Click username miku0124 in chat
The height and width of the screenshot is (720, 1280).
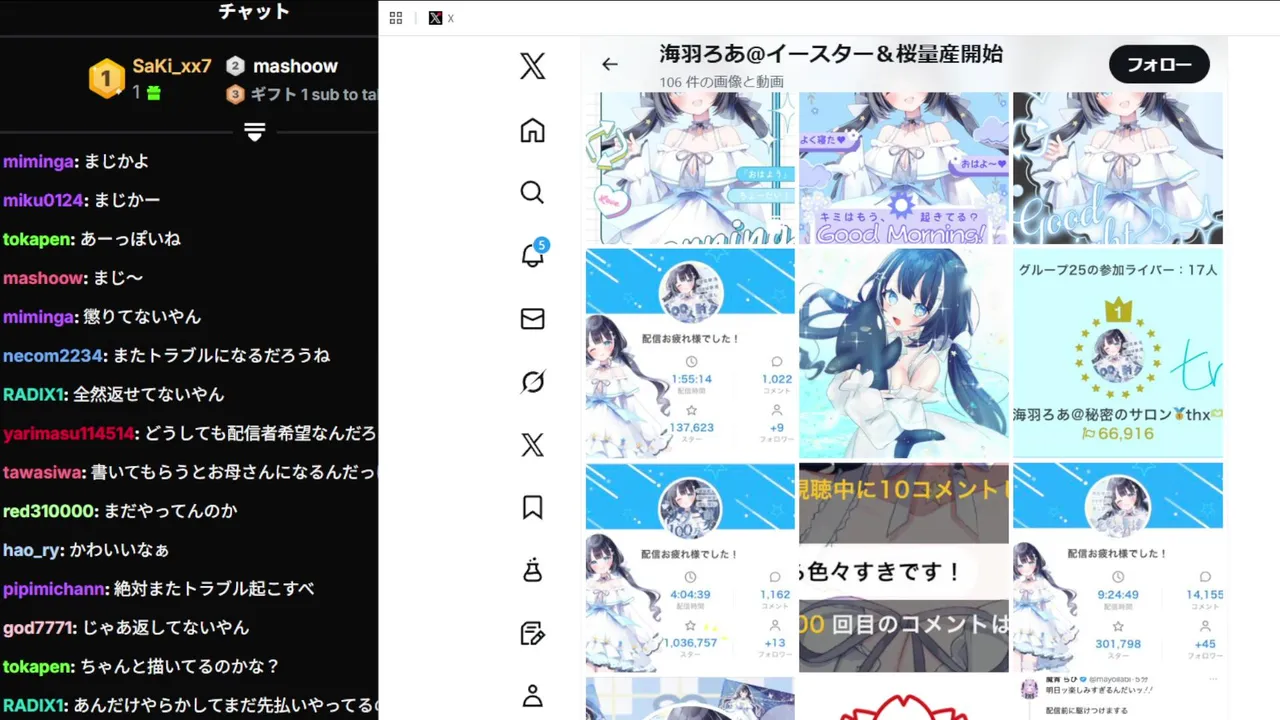tap(43, 200)
